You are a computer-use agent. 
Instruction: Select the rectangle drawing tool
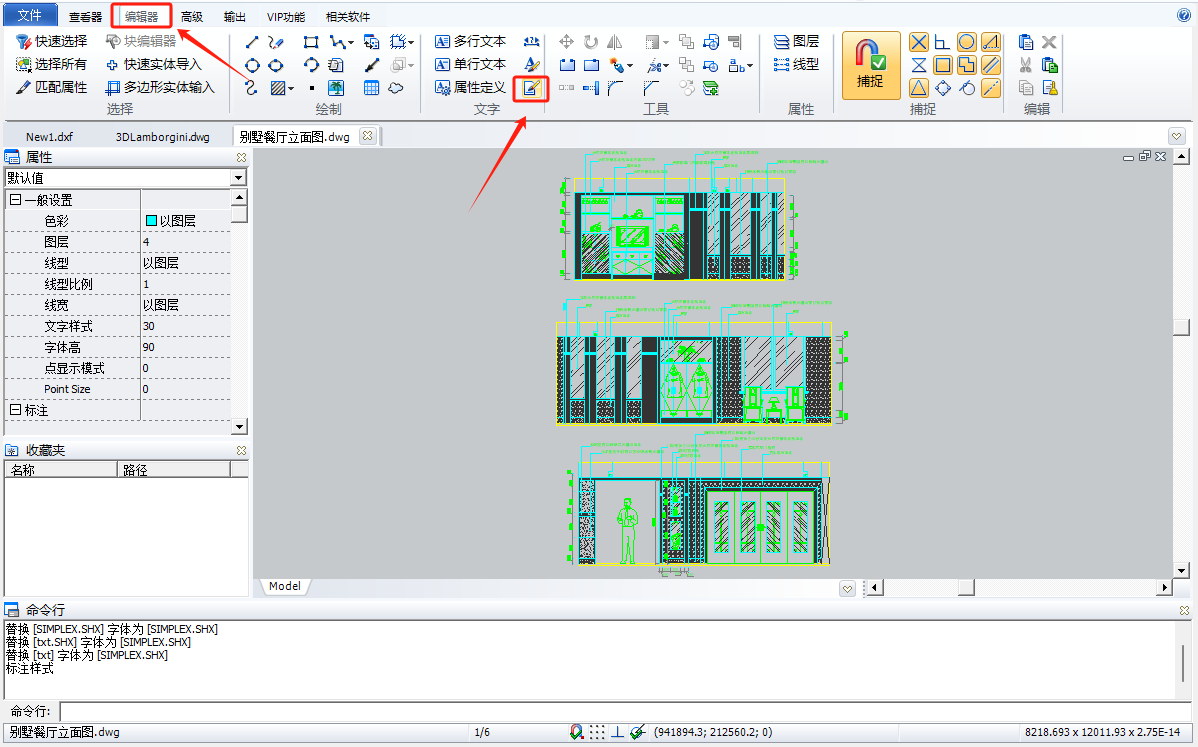[311, 42]
